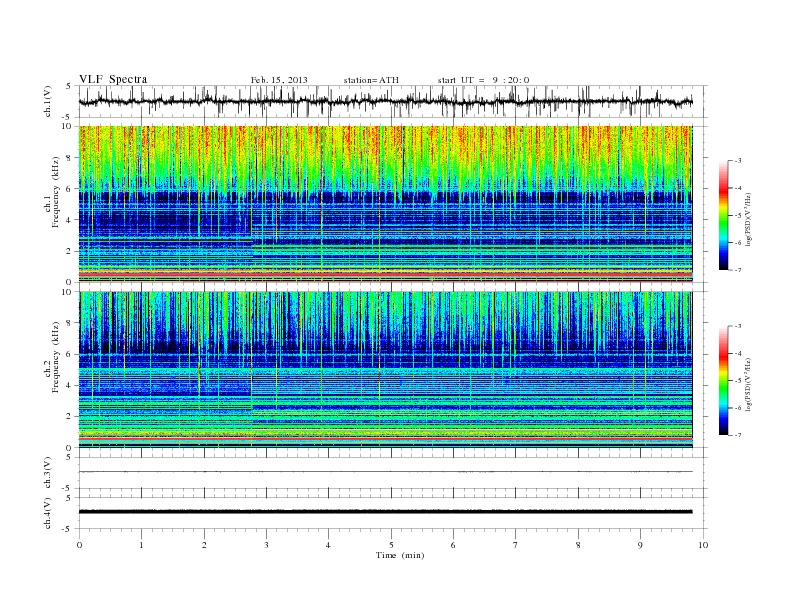Viewport: 792px width, 612px height.
Task: Click the ch.1 spectrogram color bar
Action: [724, 215]
